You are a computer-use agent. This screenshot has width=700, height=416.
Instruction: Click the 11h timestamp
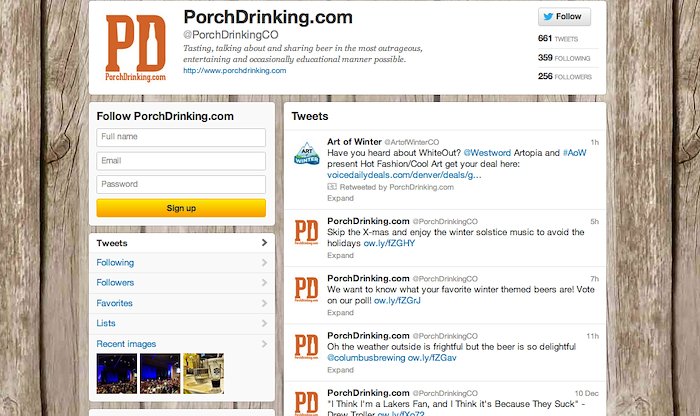593,336
